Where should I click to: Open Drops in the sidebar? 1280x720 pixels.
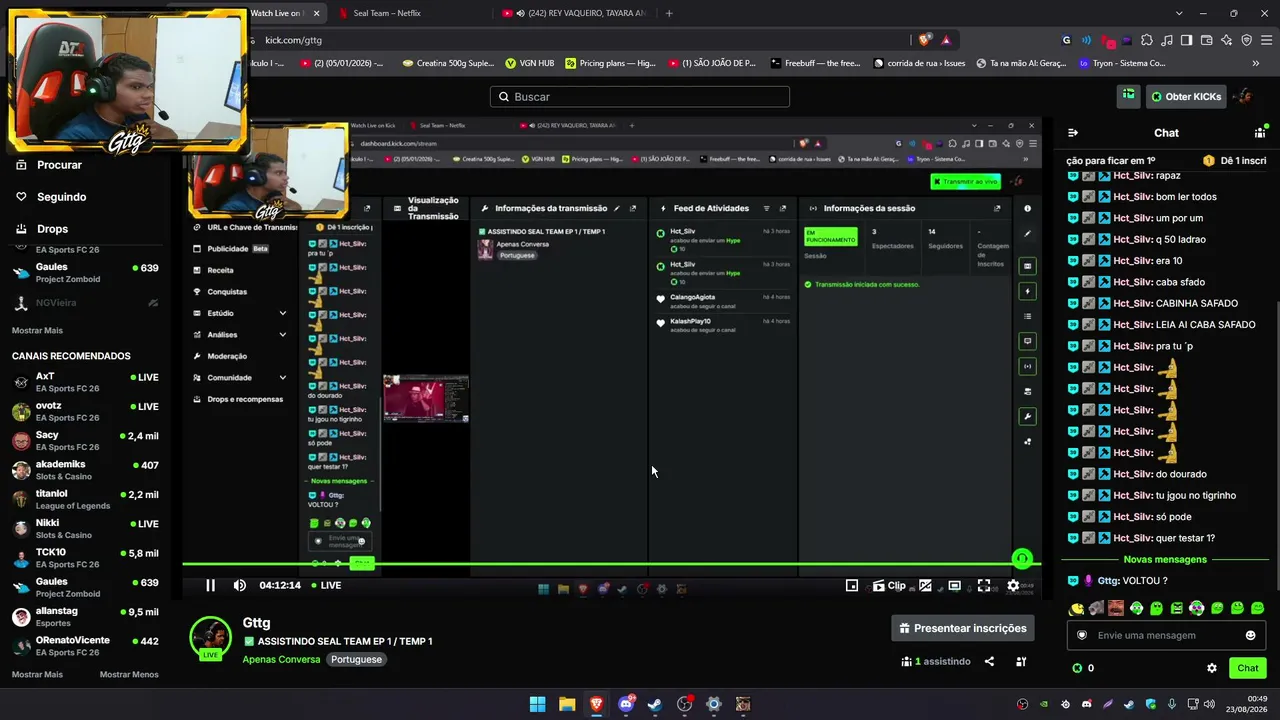click(52, 229)
